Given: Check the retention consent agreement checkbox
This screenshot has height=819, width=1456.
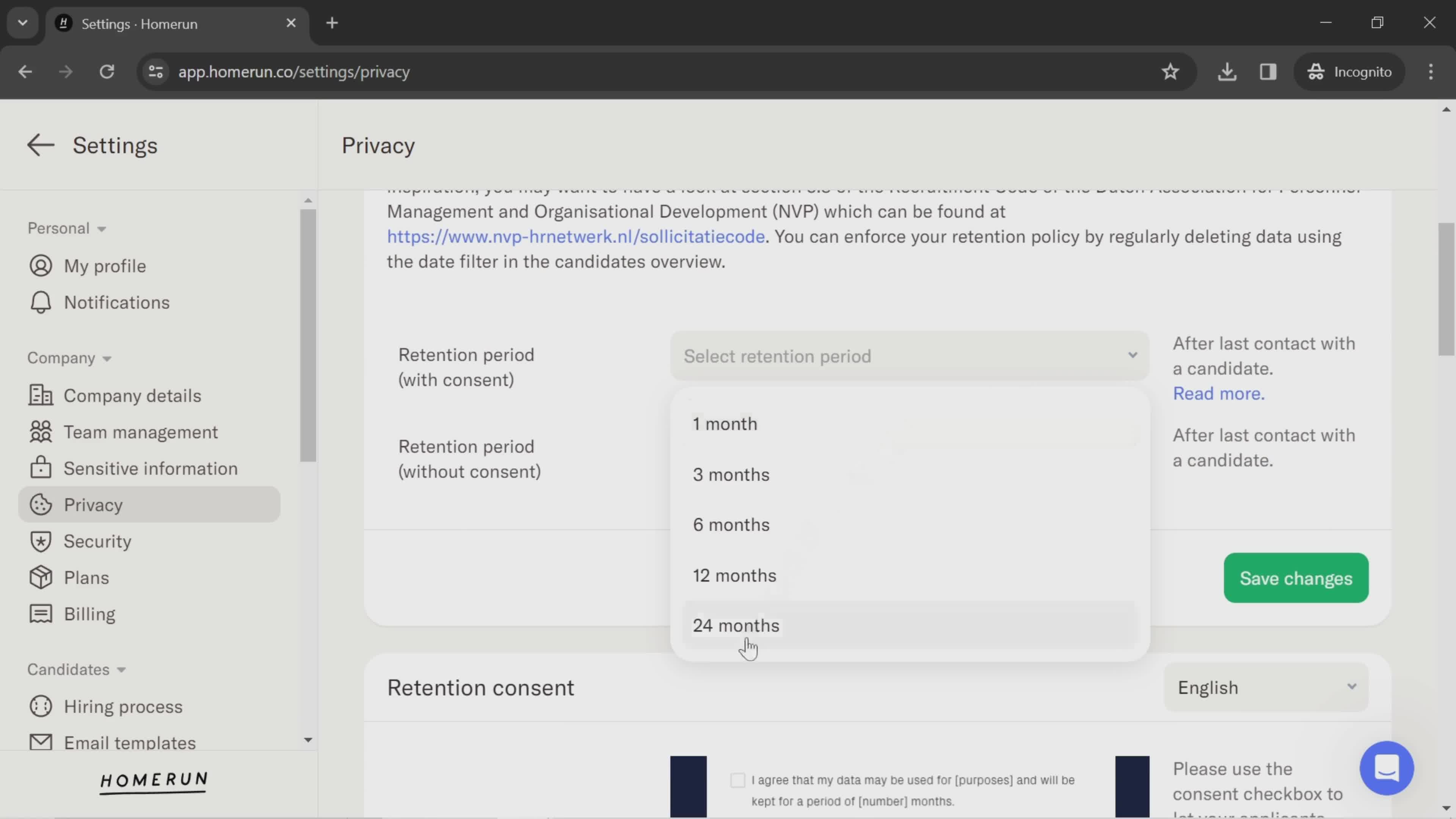Looking at the screenshot, I should coord(737,780).
